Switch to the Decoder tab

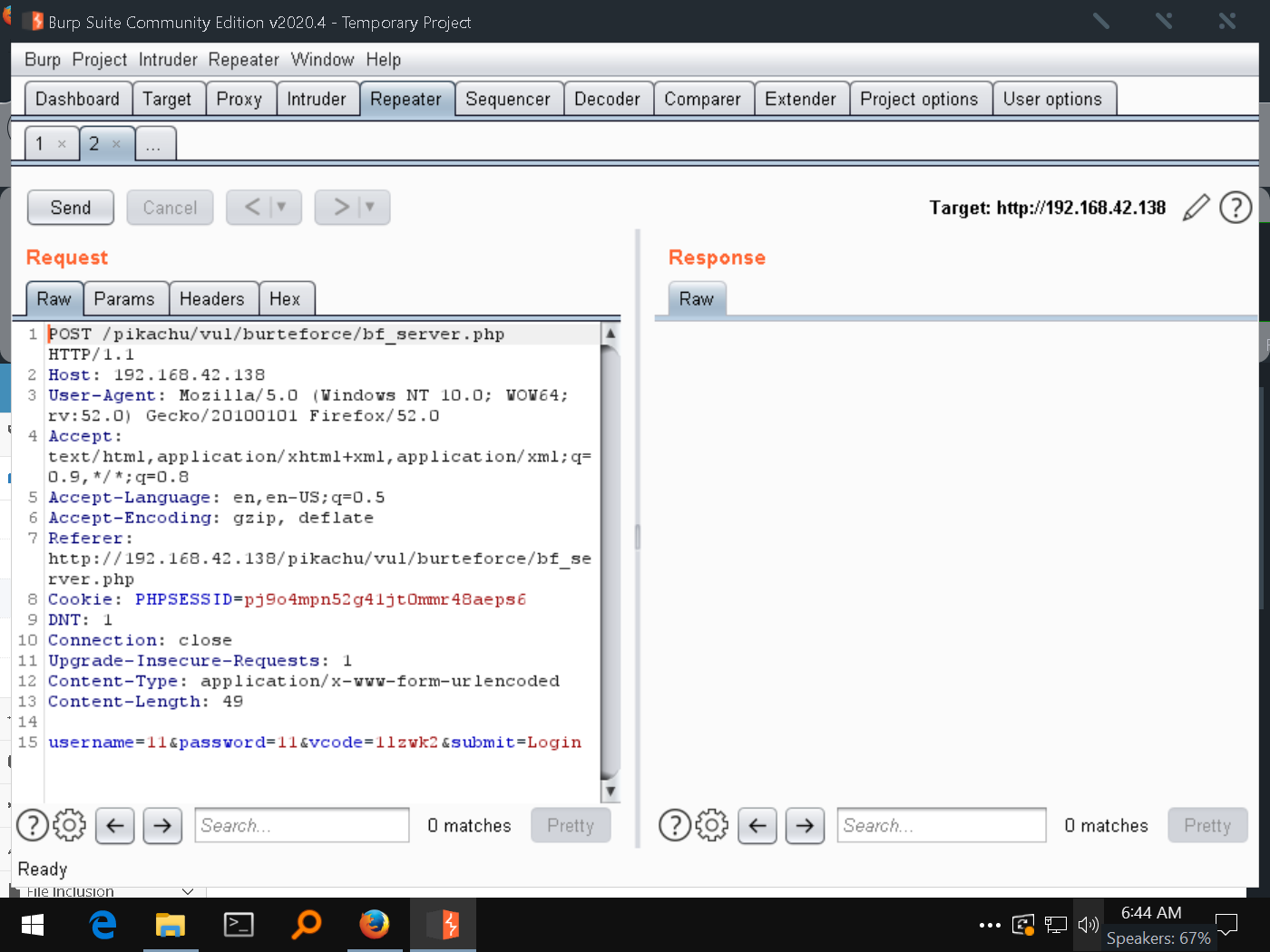(607, 99)
